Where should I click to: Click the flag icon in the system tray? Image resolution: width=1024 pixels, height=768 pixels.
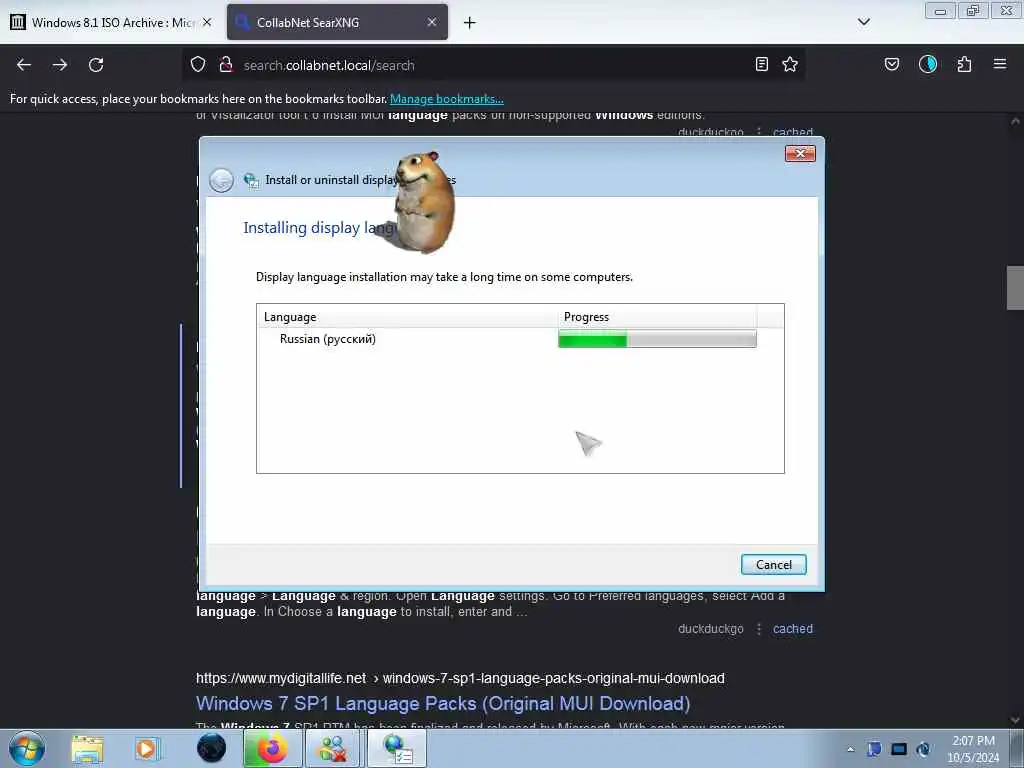point(874,749)
